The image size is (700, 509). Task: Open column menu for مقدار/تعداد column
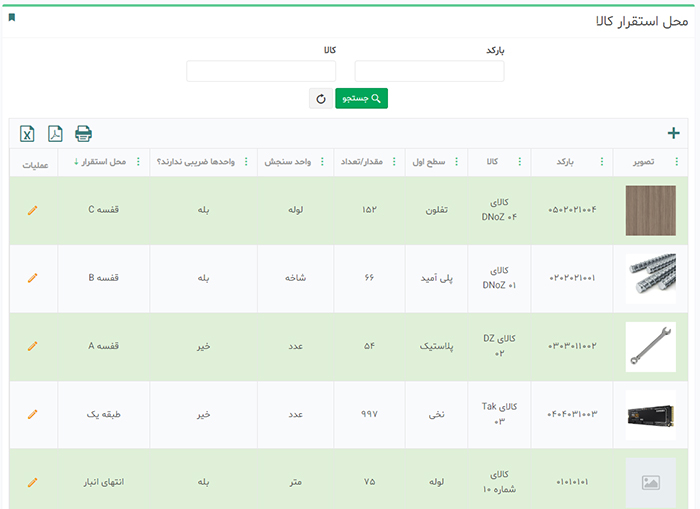394,162
